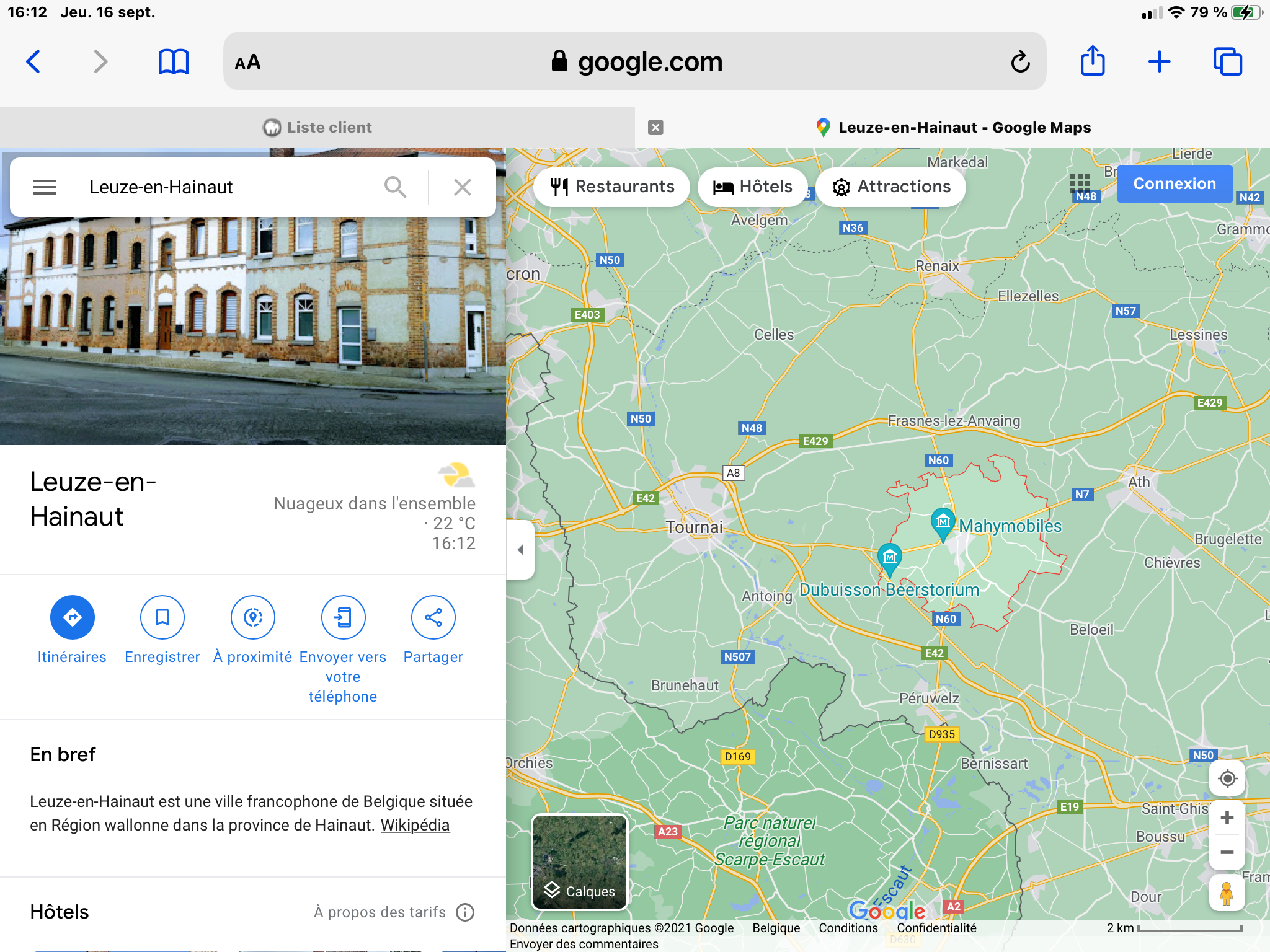Open Safari AA page settings menu
Screen dimensions: 1270x952
click(247, 62)
